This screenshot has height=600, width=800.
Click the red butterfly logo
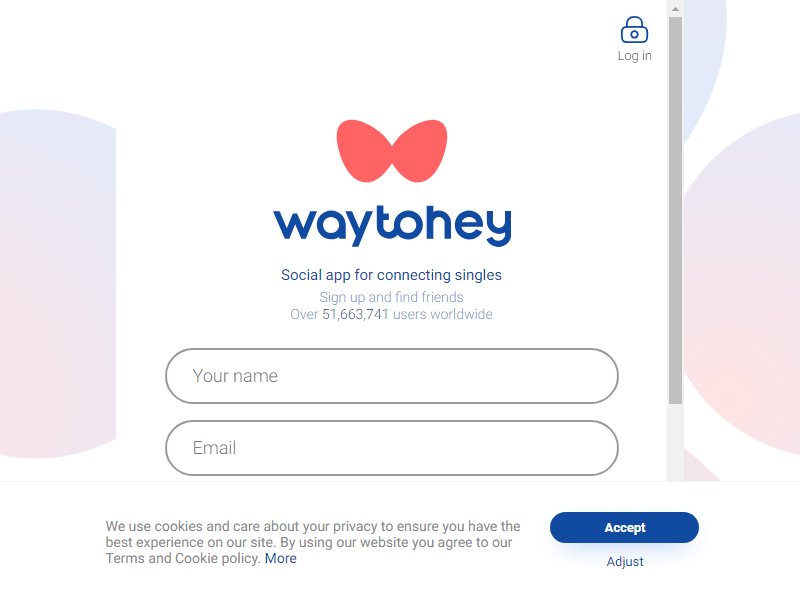(392, 151)
